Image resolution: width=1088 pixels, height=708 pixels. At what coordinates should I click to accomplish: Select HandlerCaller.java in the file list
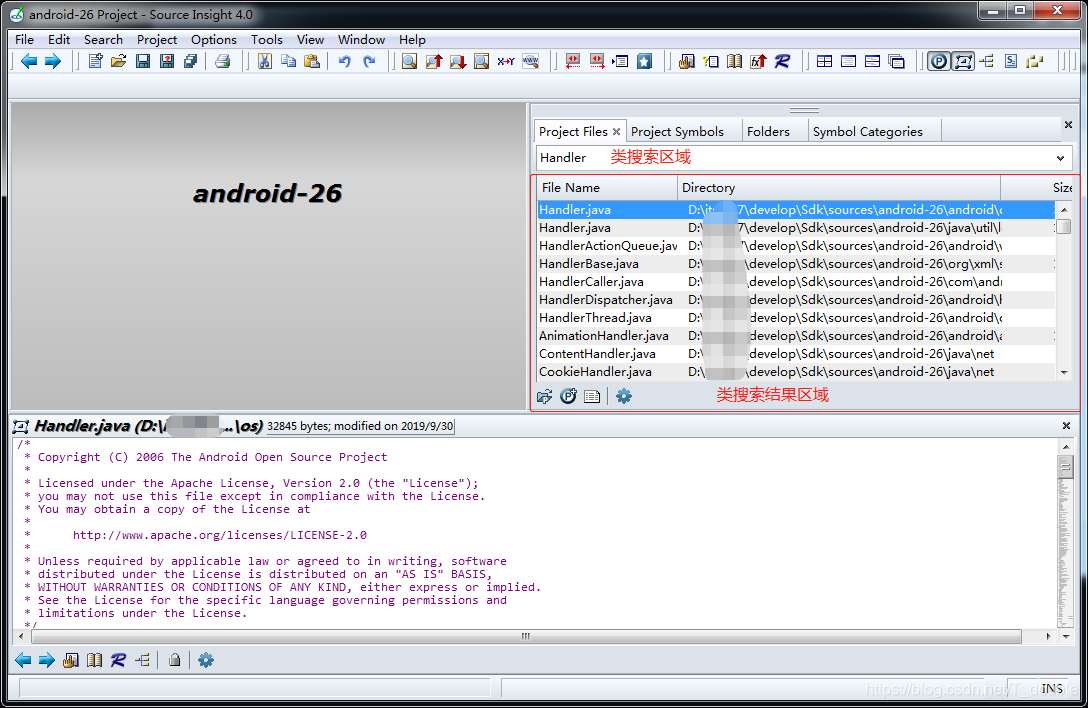point(797,282)
